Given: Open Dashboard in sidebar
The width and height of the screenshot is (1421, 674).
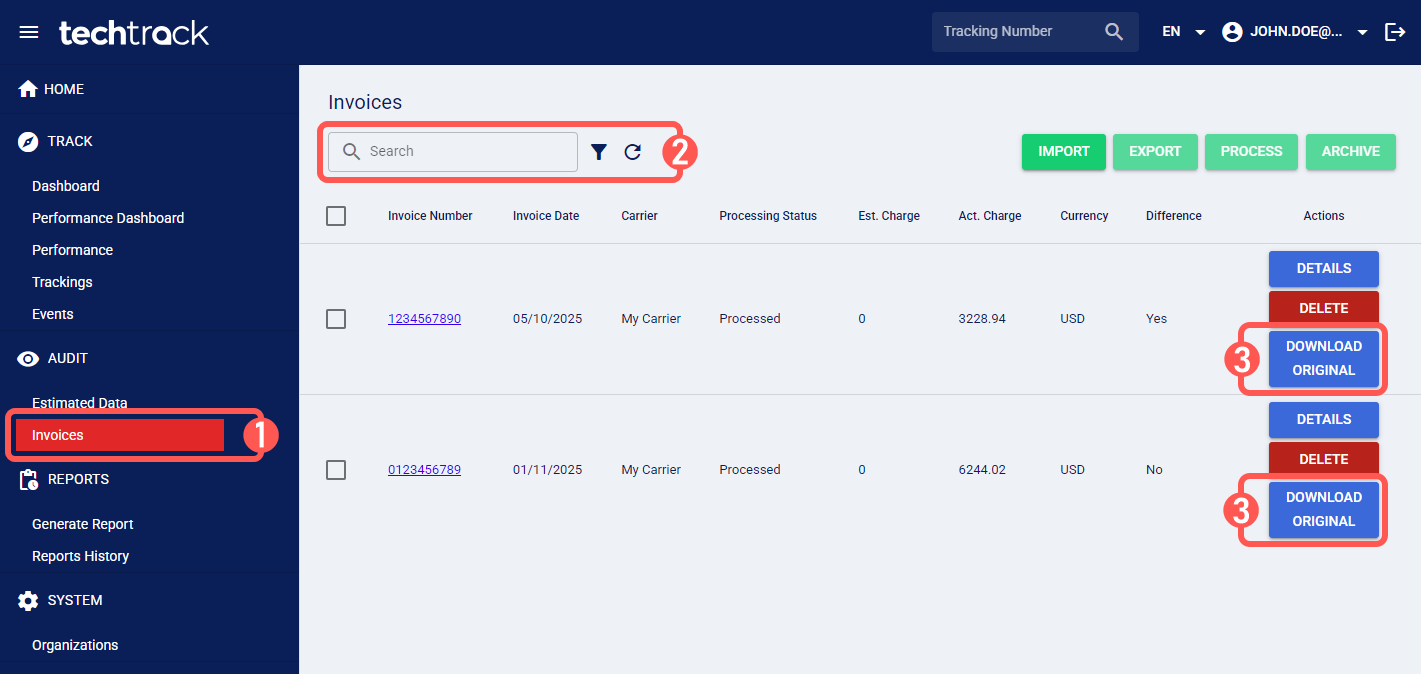Looking at the screenshot, I should [66, 186].
